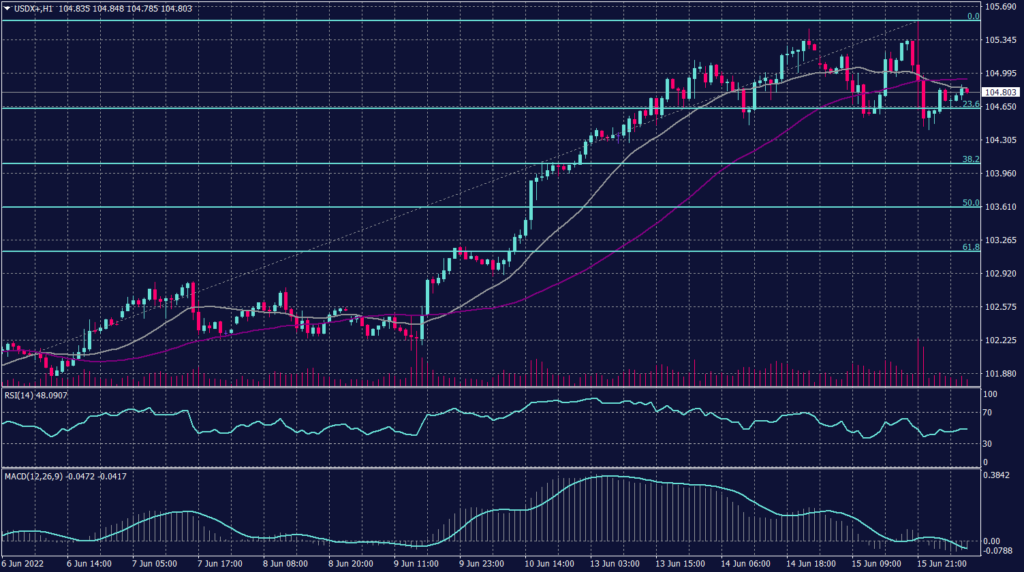The width and height of the screenshot is (1024, 572).
Task: Click the 9 Jun 11:00 time label
Action: (x=417, y=564)
